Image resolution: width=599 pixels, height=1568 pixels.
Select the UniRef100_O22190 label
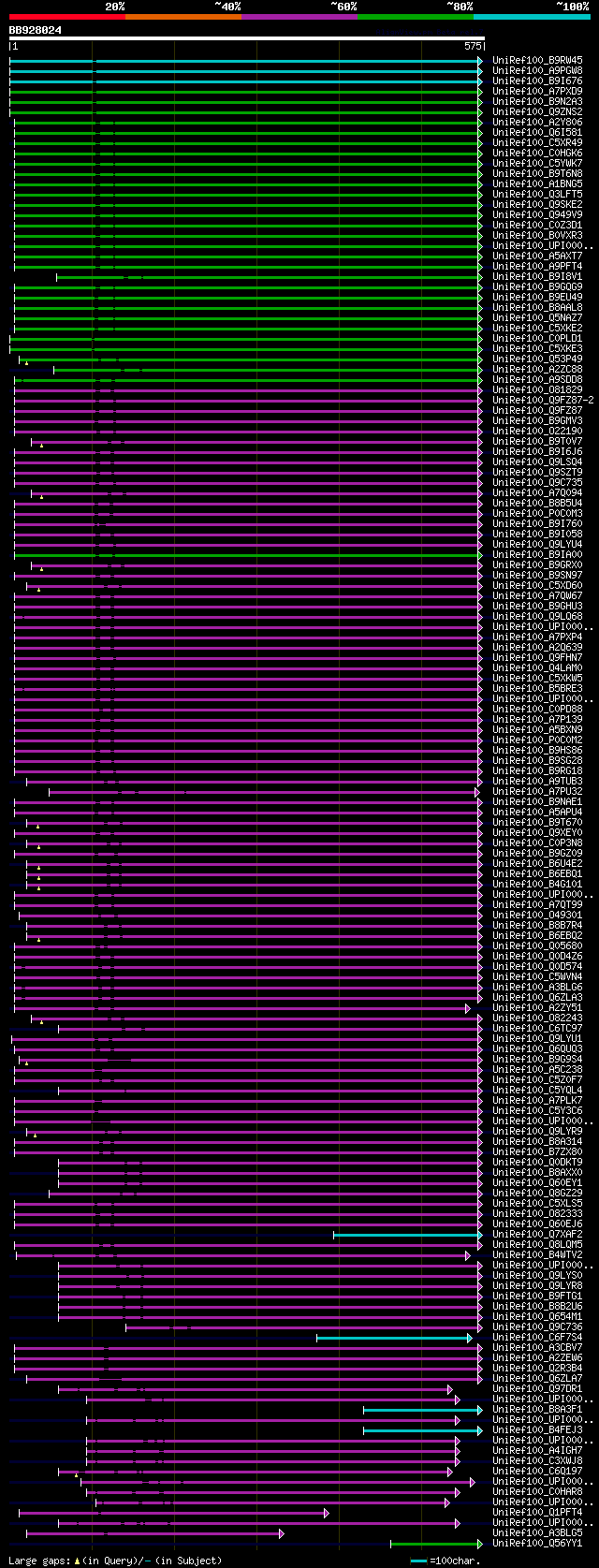pos(537,431)
